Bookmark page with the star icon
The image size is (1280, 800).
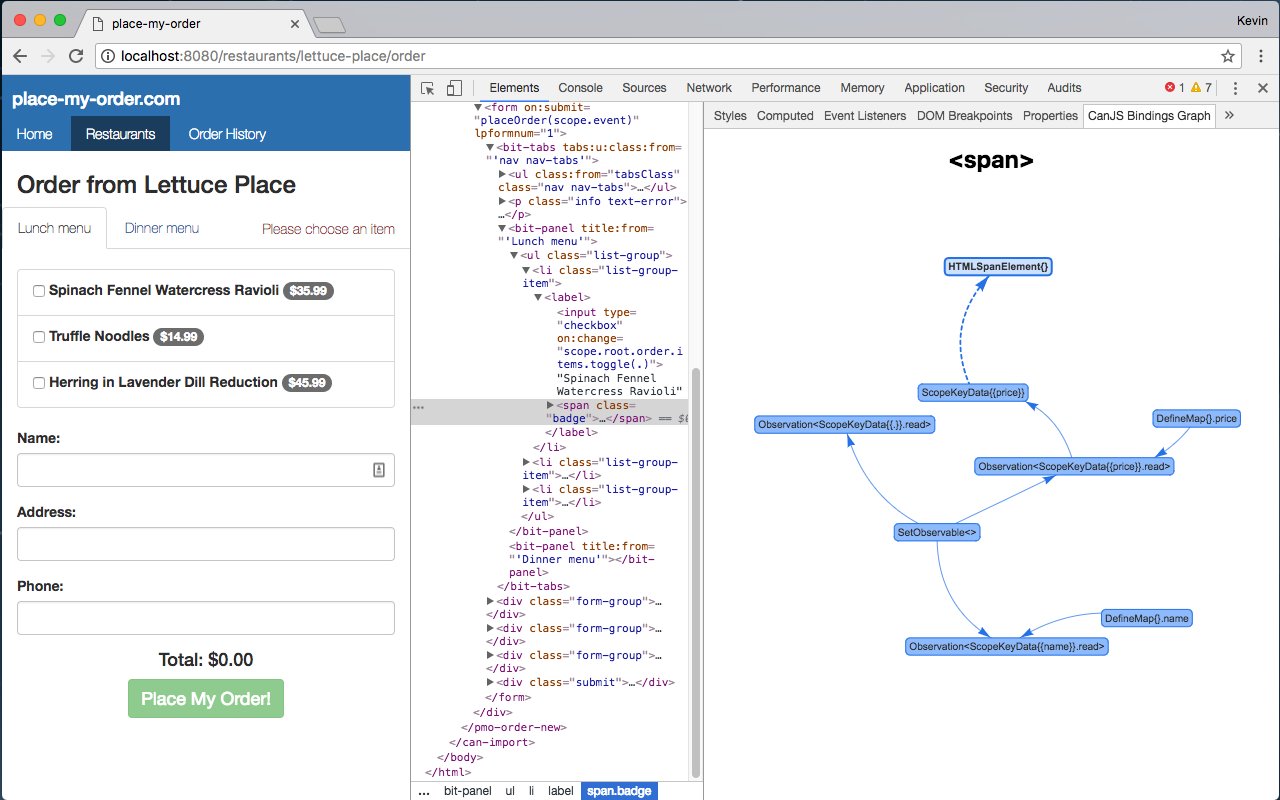tap(1228, 56)
